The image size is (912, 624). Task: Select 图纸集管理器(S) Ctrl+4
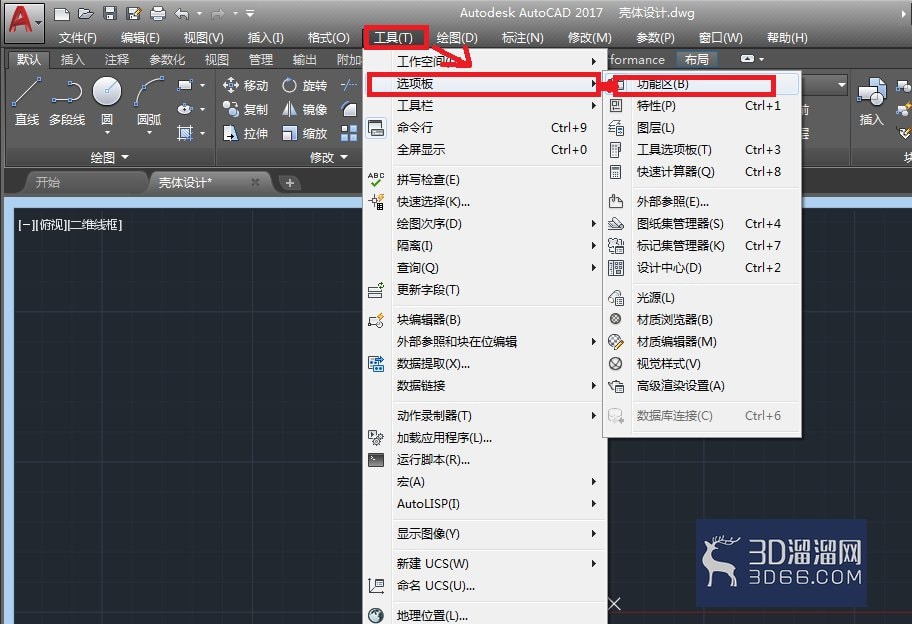pos(702,224)
